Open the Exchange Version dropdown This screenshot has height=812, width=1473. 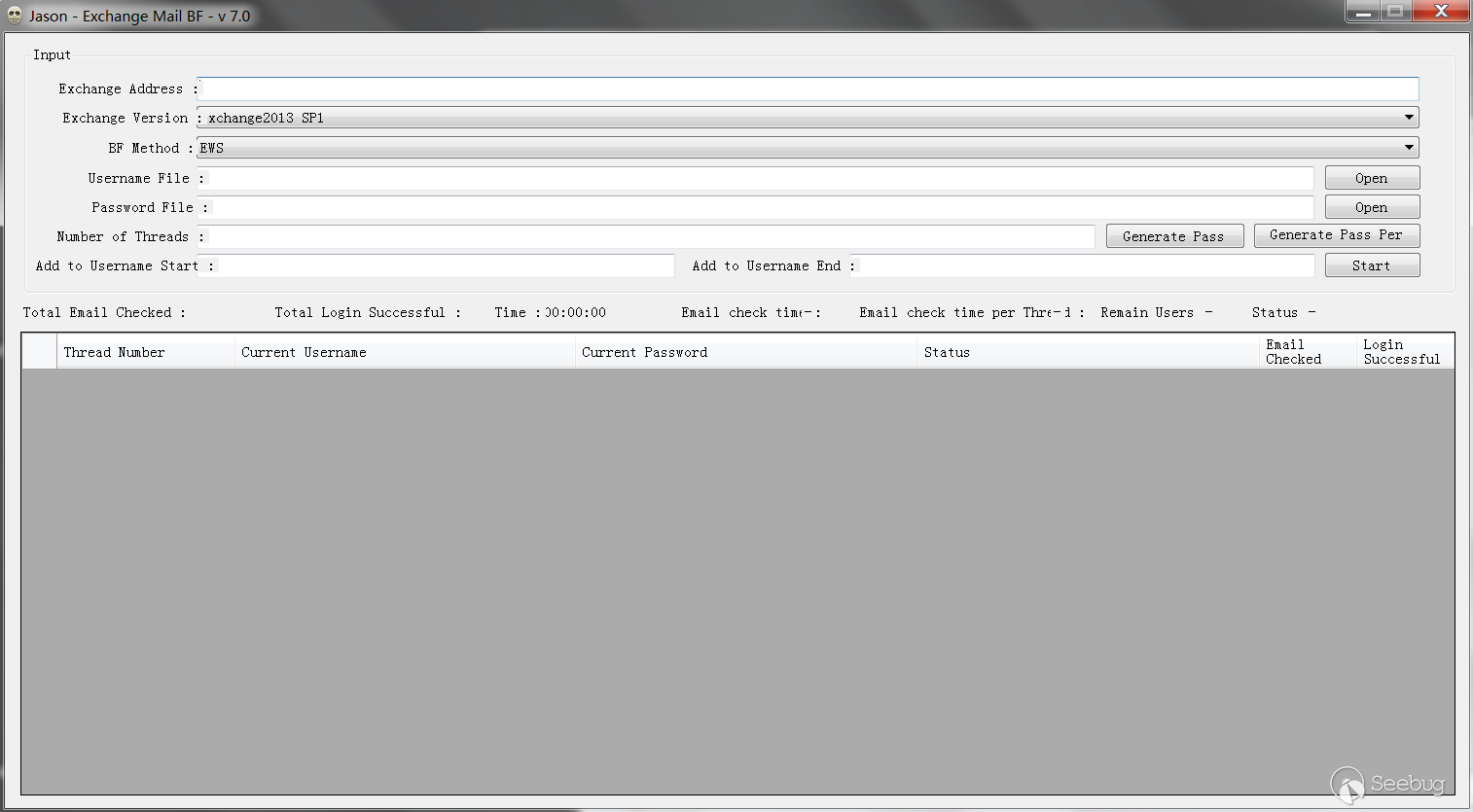pyautogui.click(x=808, y=118)
